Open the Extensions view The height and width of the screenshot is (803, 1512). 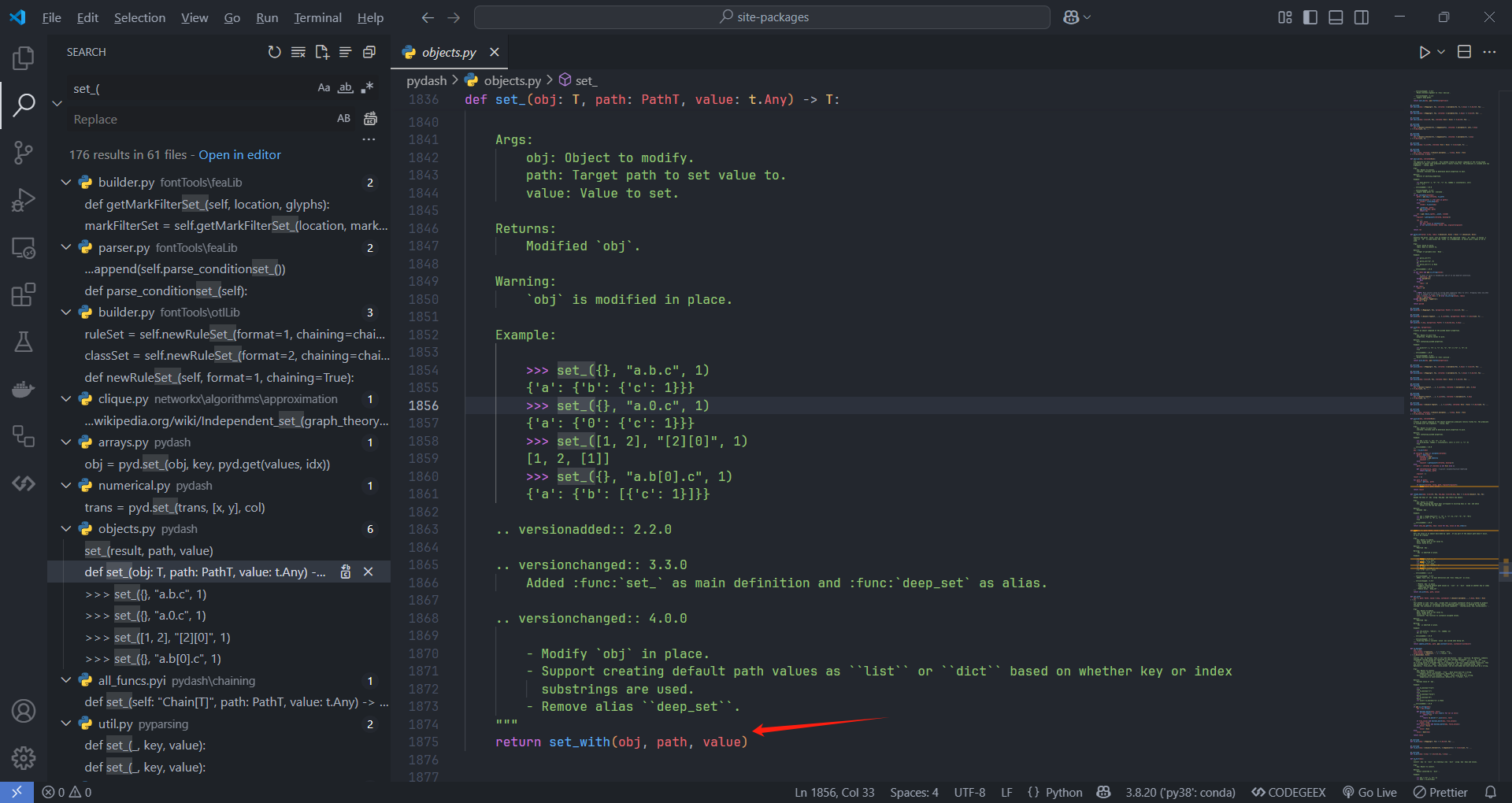coord(24,294)
